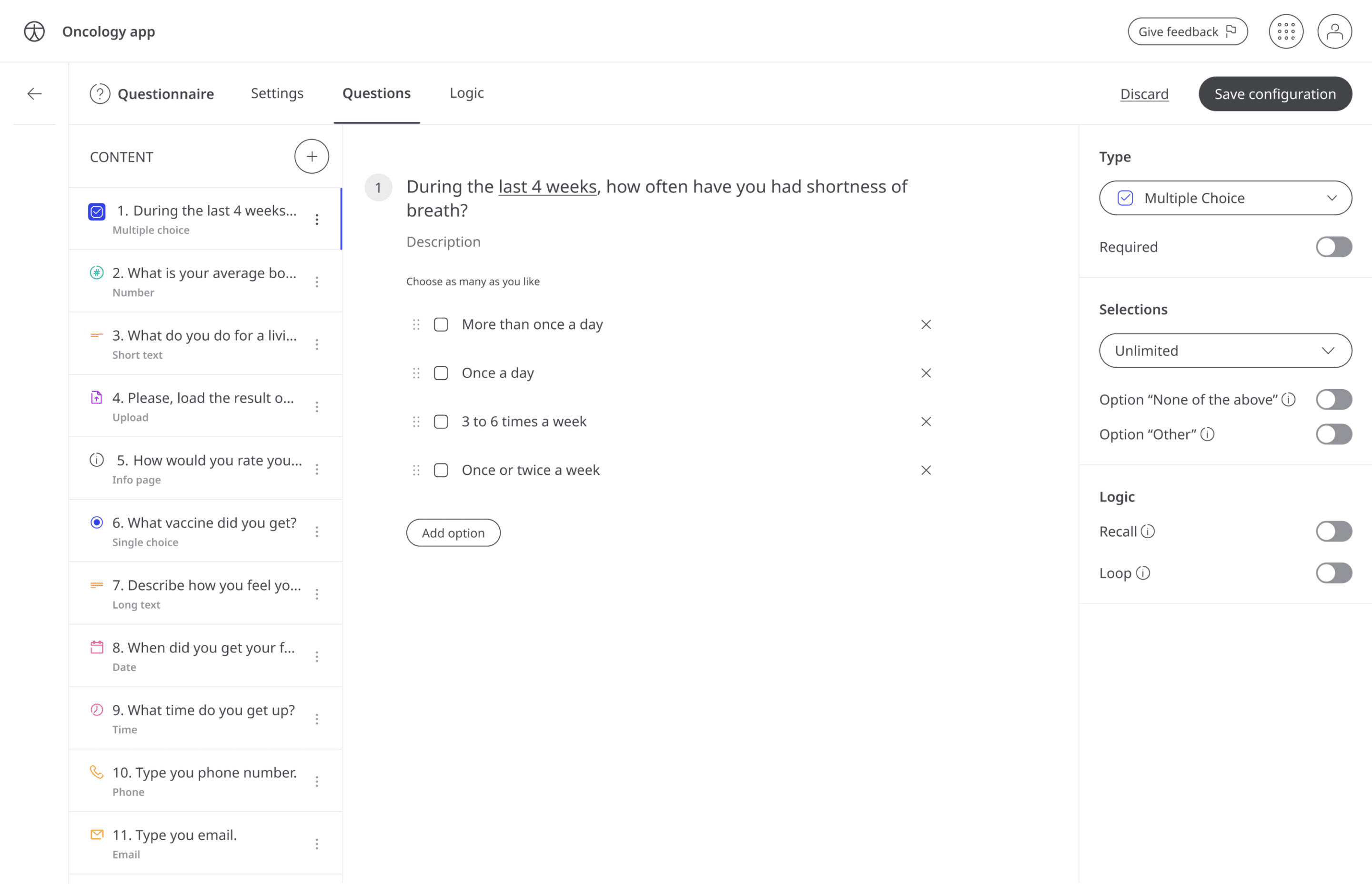Enable the Required toggle
This screenshot has height=884, width=1372.
1333,247
